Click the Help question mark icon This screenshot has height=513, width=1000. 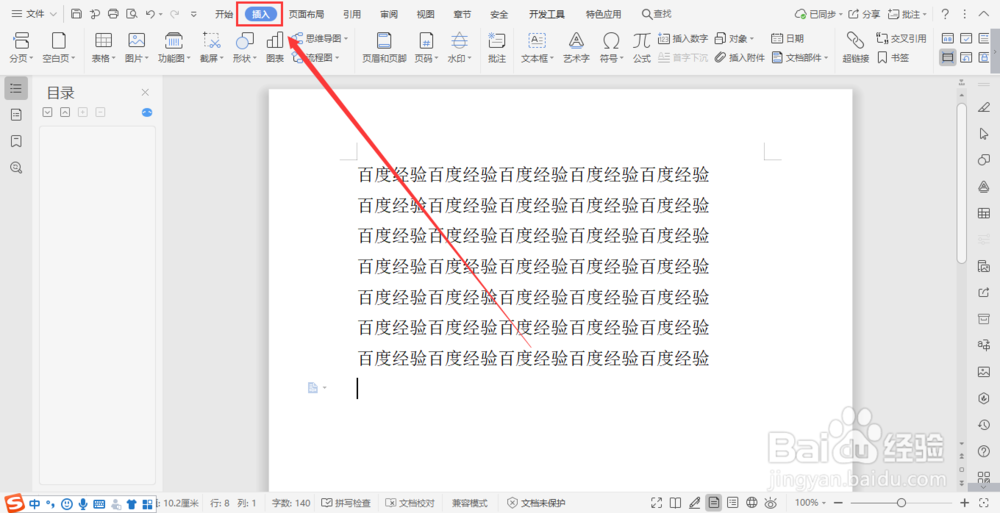pos(945,13)
